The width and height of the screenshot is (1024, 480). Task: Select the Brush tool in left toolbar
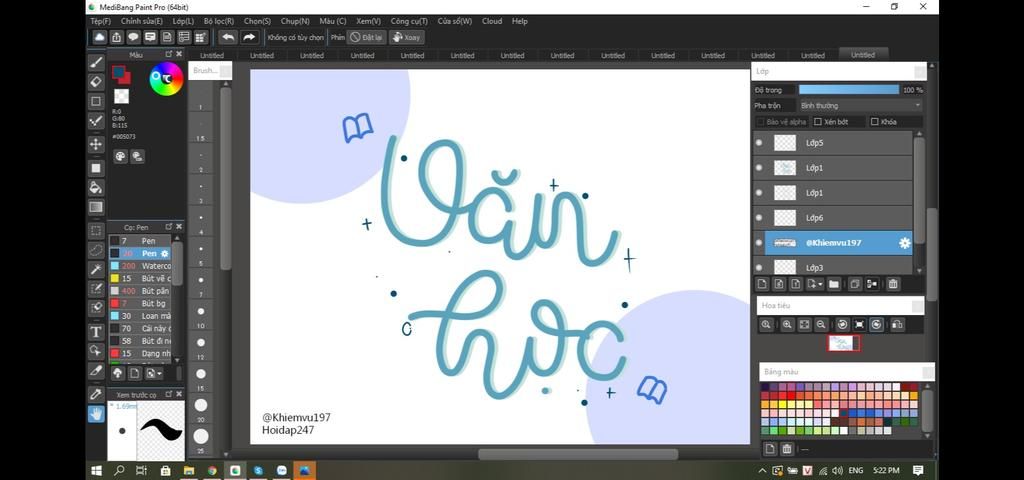pyautogui.click(x=96, y=62)
